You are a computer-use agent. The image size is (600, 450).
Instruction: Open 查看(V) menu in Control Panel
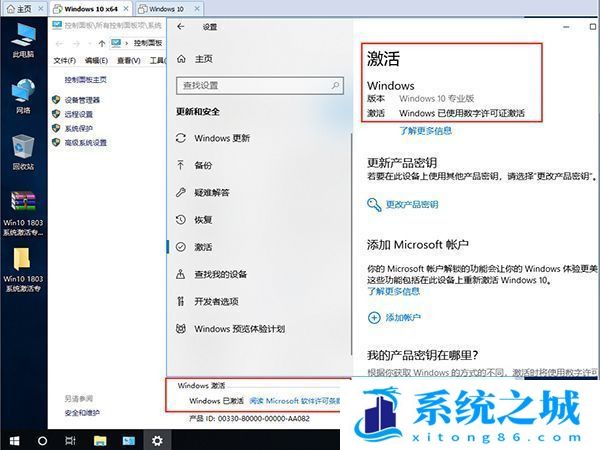tap(129, 60)
